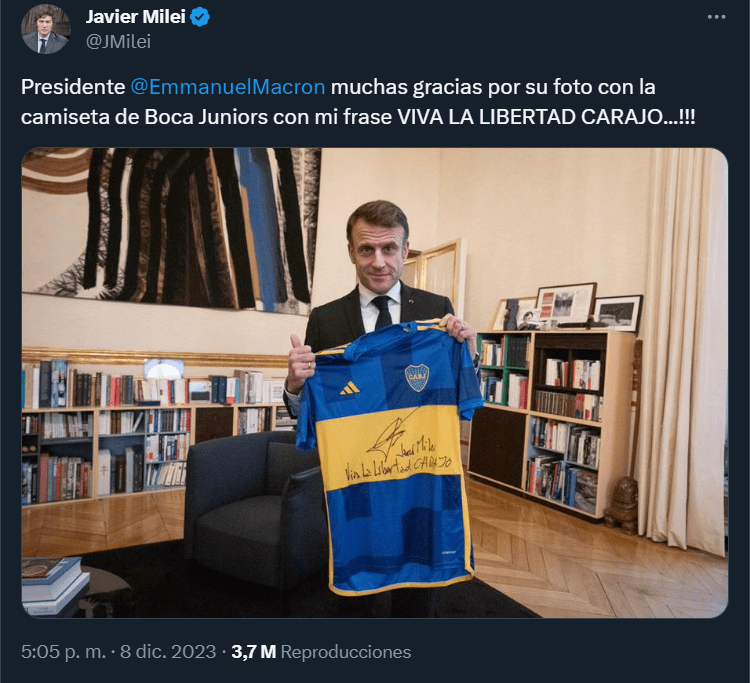Image resolution: width=750 pixels, height=683 pixels.
Task: Click the blue verified badge beside Javier Milei
Action: click(x=199, y=17)
